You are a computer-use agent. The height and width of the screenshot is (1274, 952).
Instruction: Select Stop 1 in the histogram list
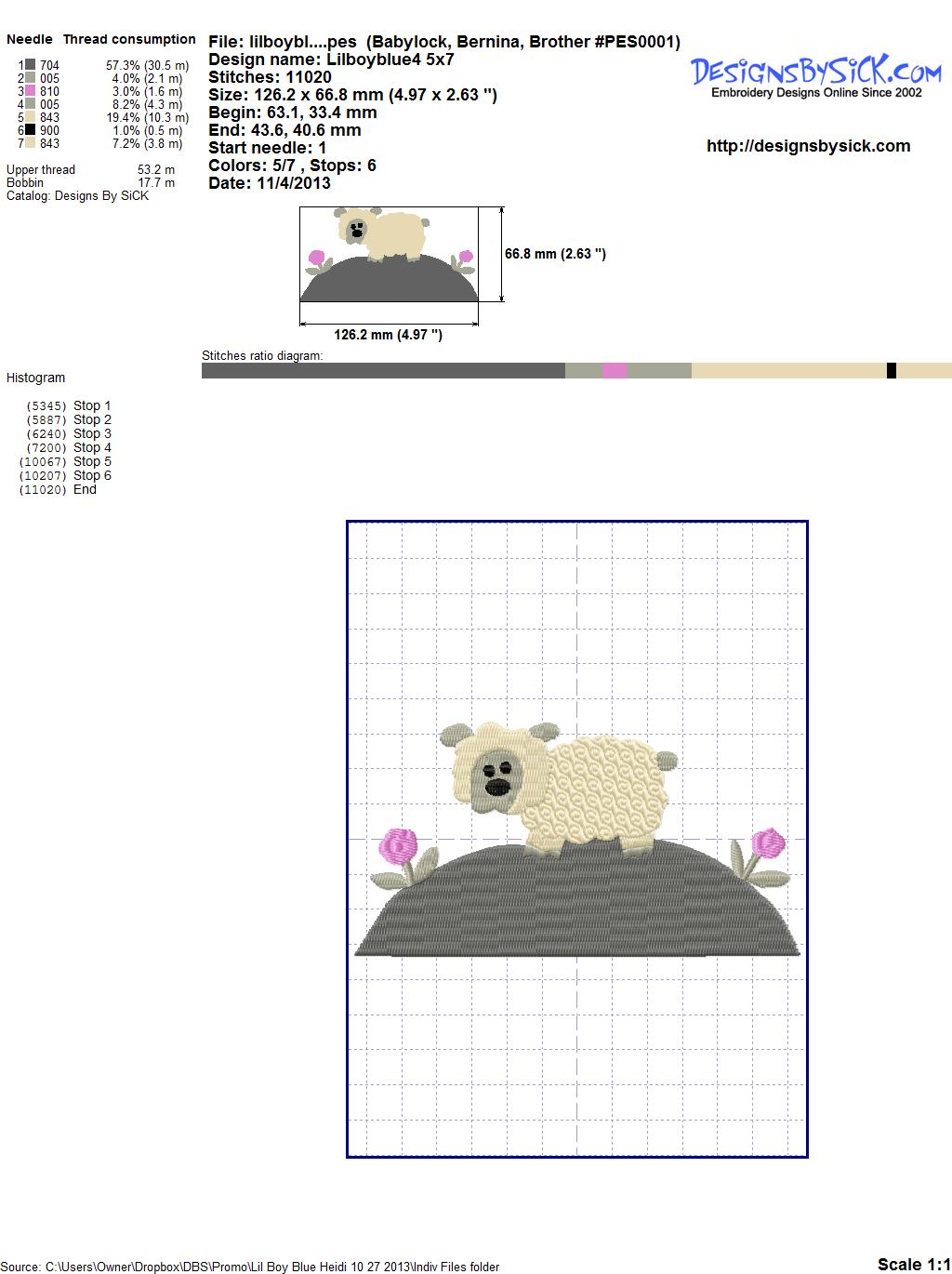92,405
